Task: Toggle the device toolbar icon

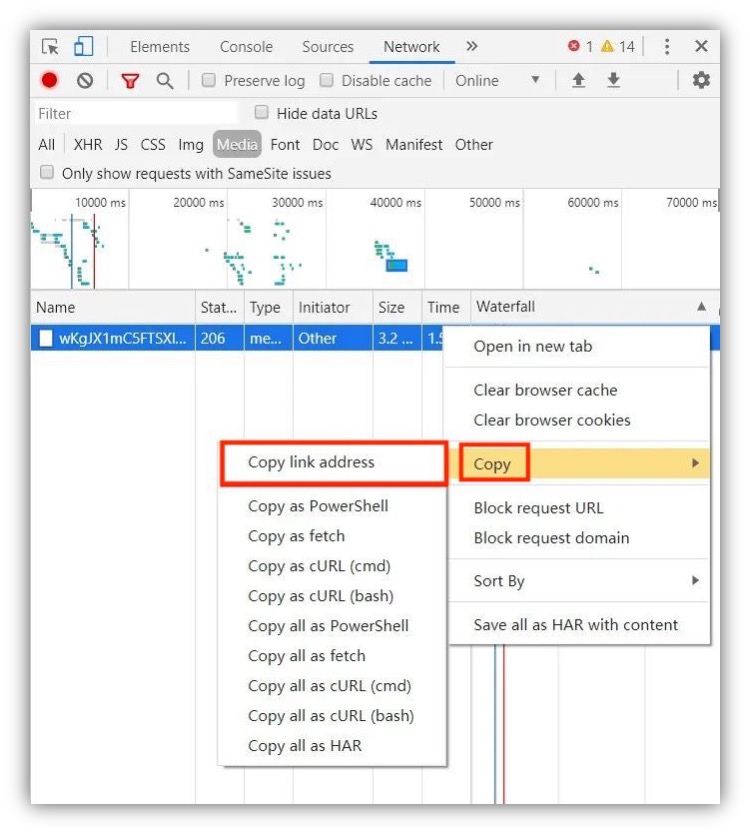Action: 84,46
